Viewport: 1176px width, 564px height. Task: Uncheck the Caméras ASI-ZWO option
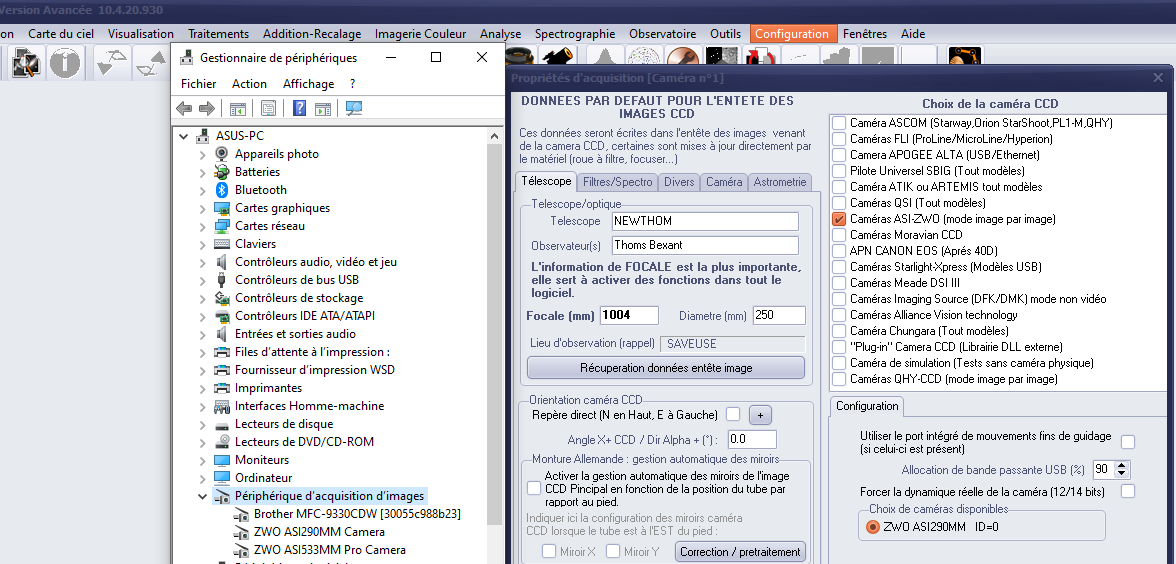[839, 219]
